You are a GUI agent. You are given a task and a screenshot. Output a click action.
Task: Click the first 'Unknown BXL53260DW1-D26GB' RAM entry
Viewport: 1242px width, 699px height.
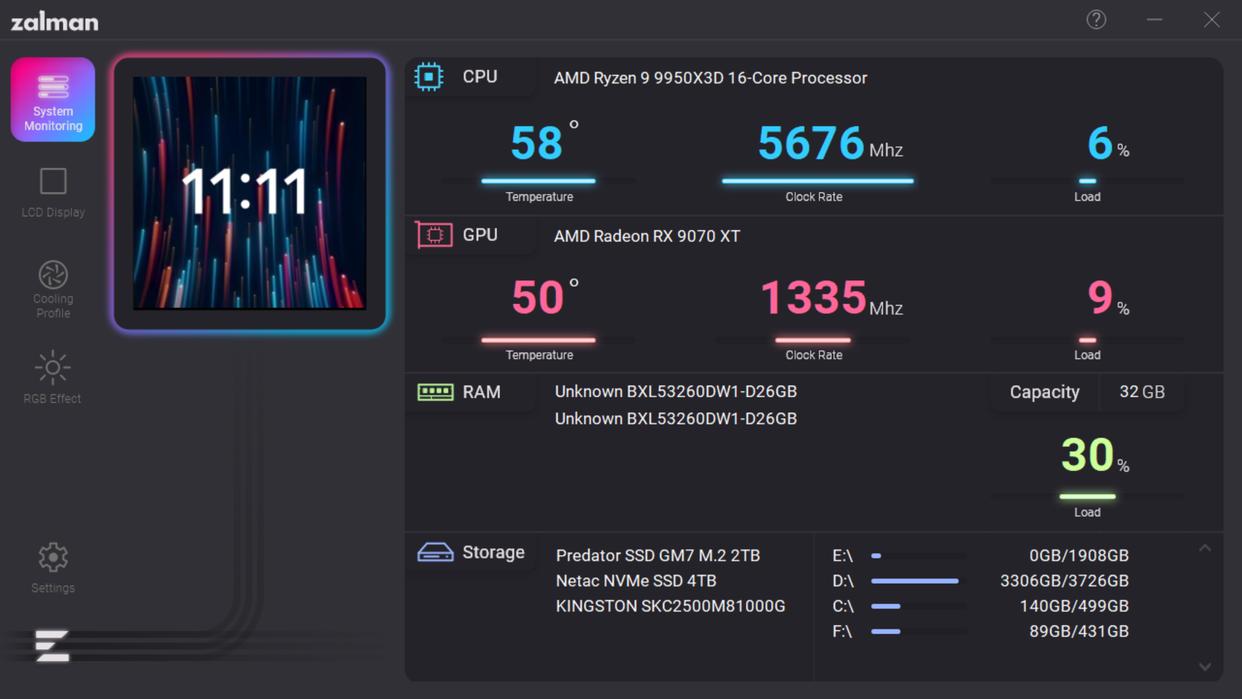click(676, 392)
